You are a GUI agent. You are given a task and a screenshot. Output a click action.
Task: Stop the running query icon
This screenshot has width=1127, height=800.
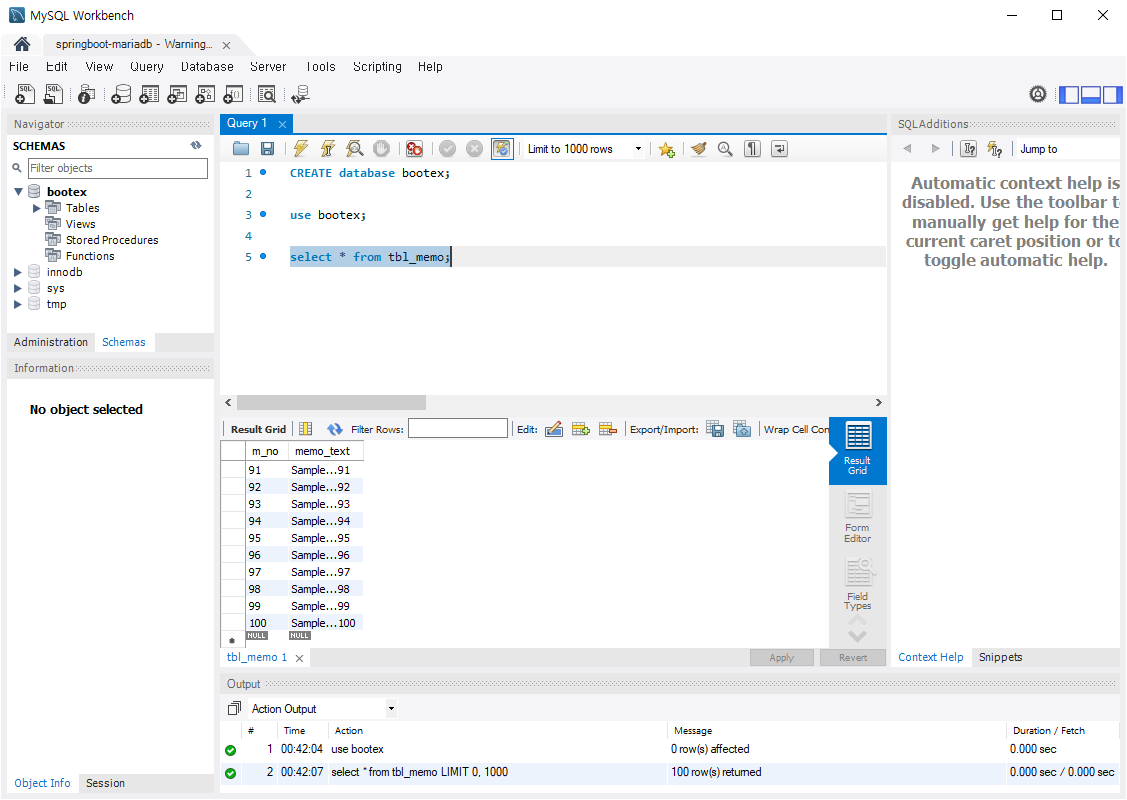[382, 149]
